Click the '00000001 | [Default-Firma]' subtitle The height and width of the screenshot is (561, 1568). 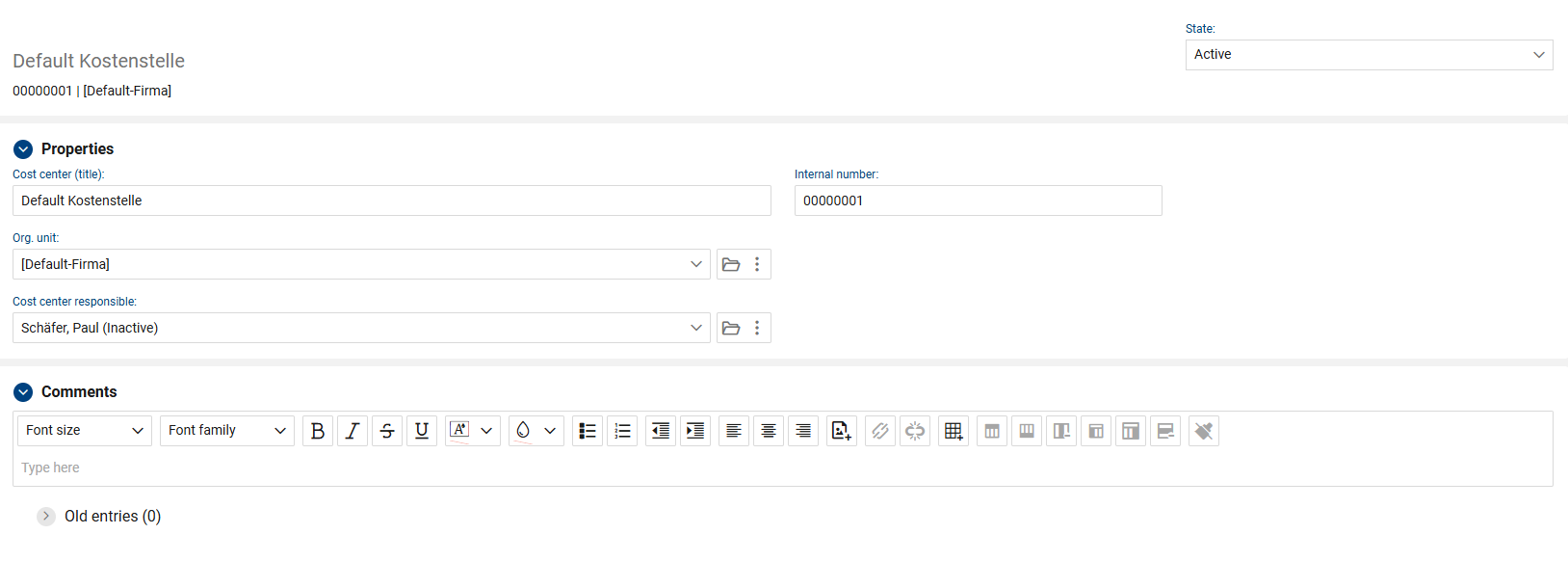(x=91, y=91)
